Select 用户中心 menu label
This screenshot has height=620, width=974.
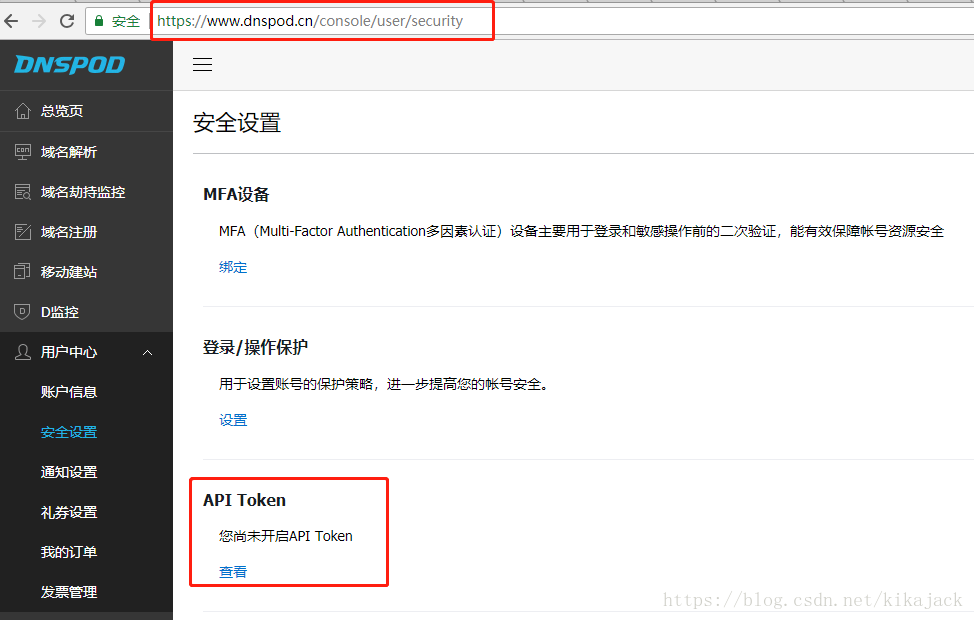coord(69,352)
